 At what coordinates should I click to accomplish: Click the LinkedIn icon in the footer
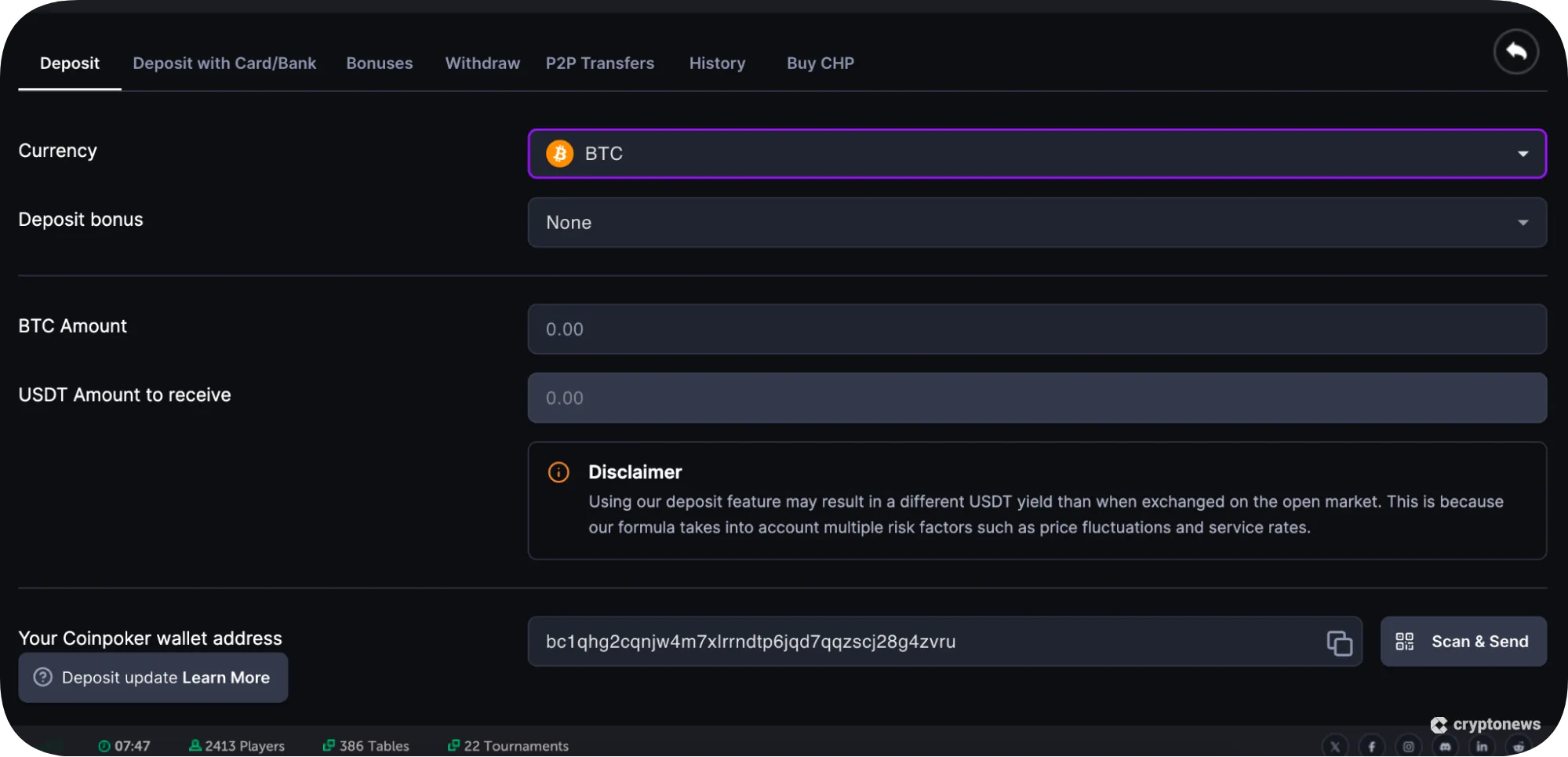tap(1483, 745)
